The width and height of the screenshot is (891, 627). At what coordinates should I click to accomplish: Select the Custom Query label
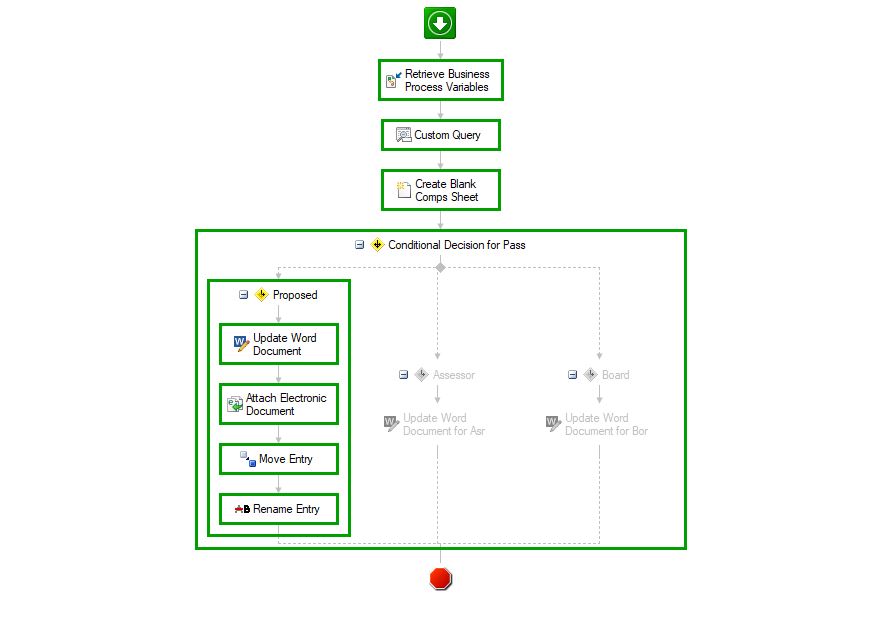(x=447, y=135)
